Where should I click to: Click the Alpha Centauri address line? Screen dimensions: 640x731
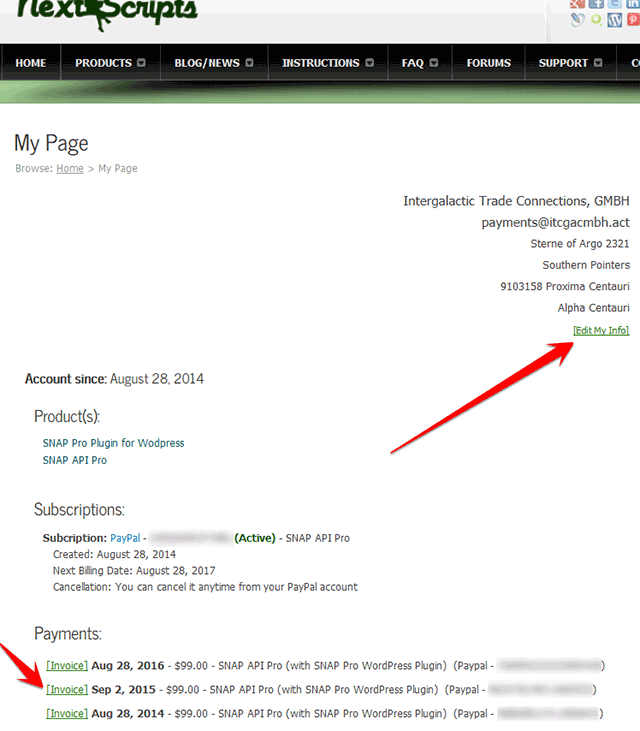click(x=593, y=308)
